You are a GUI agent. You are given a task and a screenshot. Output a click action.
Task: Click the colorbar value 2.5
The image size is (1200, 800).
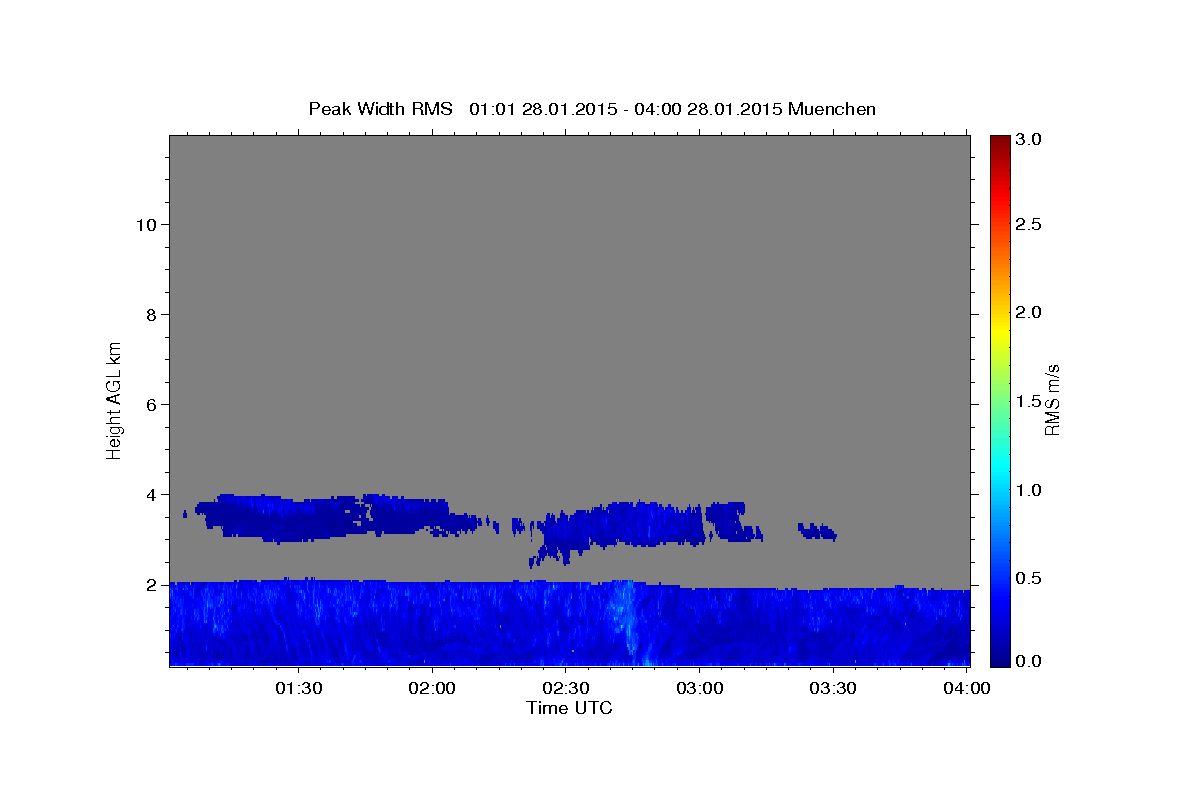pyautogui.click(x=1030, y=225)
